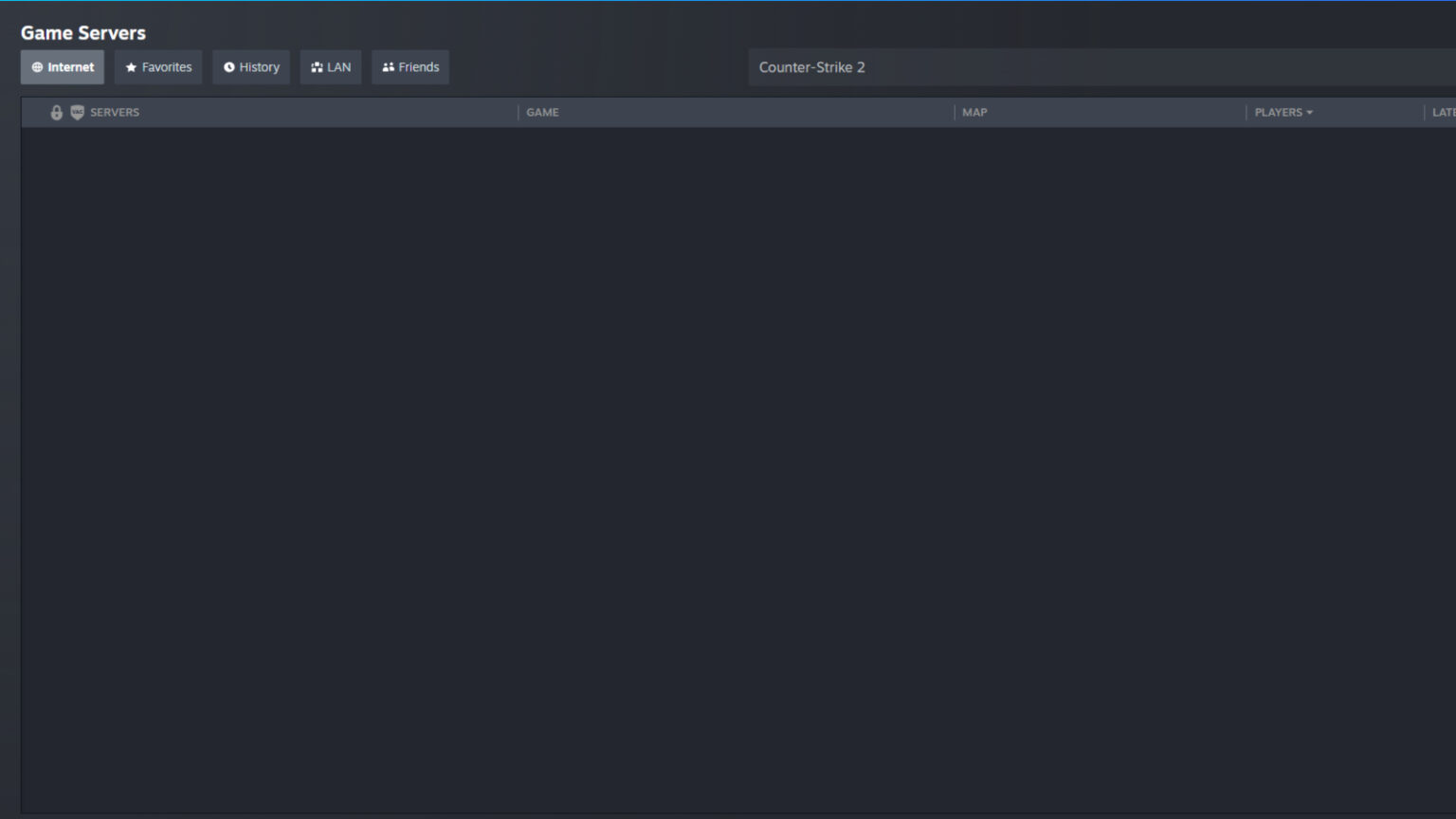Click the globe icon on the Internet tab
Screen dimensions: 1456x819
click(x=37, y=66)
